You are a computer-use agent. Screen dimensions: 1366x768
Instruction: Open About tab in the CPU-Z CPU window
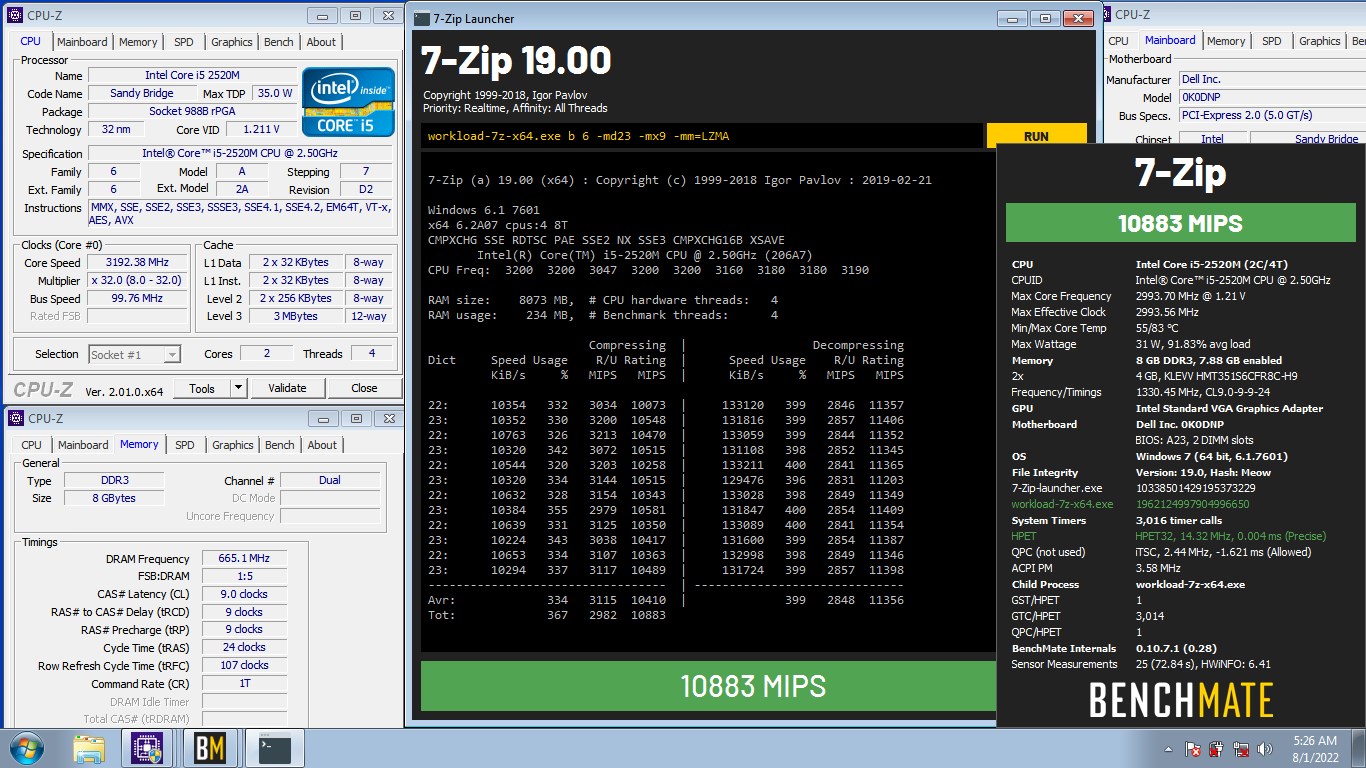321,42
